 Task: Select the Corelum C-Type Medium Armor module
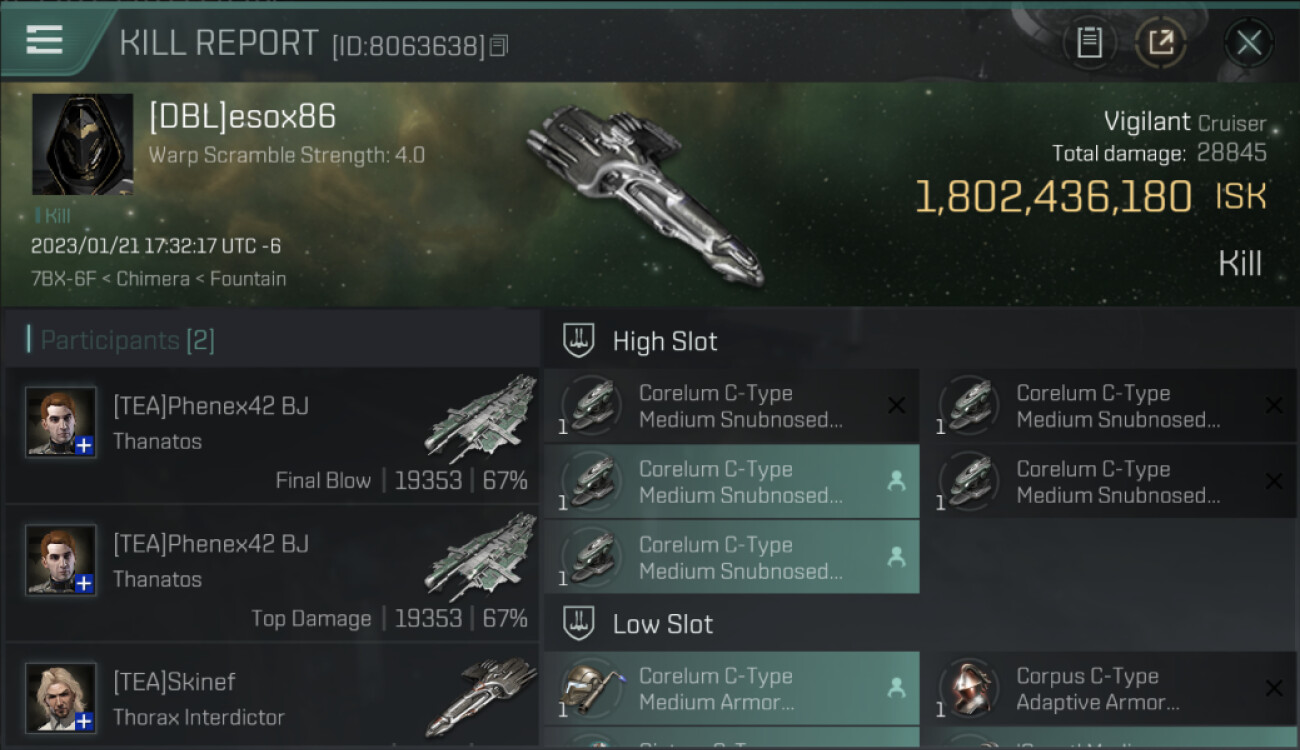pyautogui.click(x=731, y=689)
